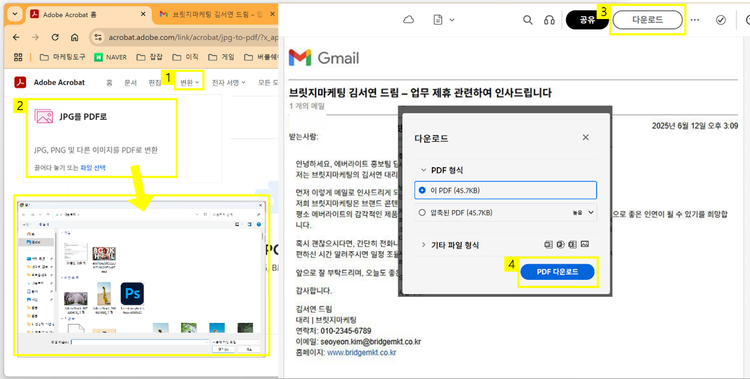Click the 파일 선택 link
This screenshot has height=379, width=750.
click(x=93, y=167)
